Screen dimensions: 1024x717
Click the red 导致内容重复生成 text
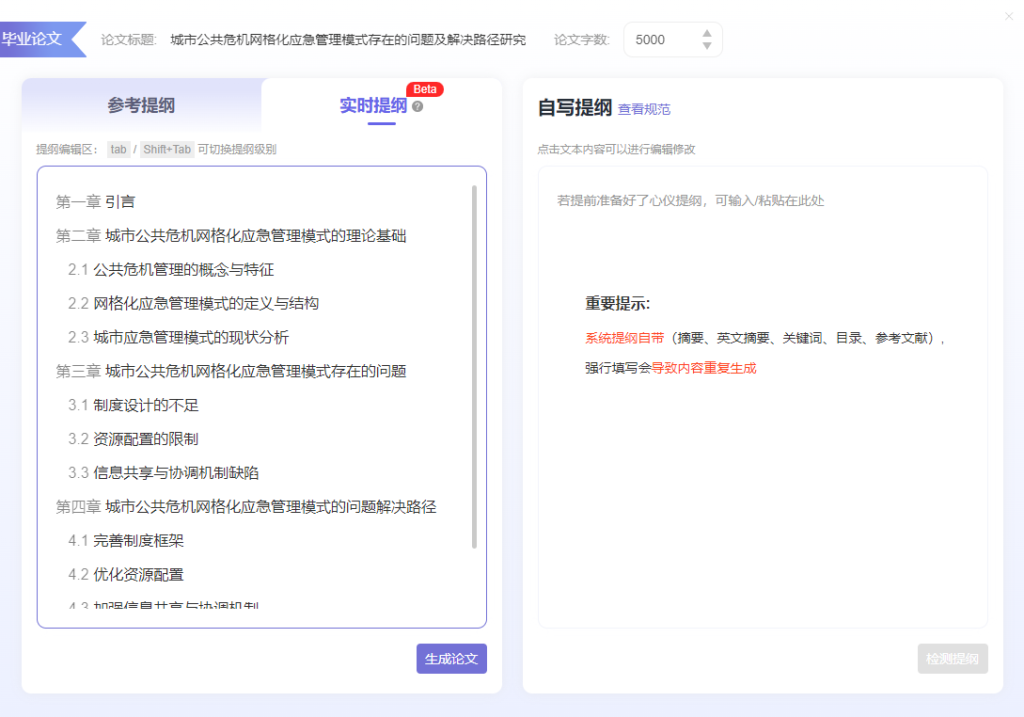point(703,368)
